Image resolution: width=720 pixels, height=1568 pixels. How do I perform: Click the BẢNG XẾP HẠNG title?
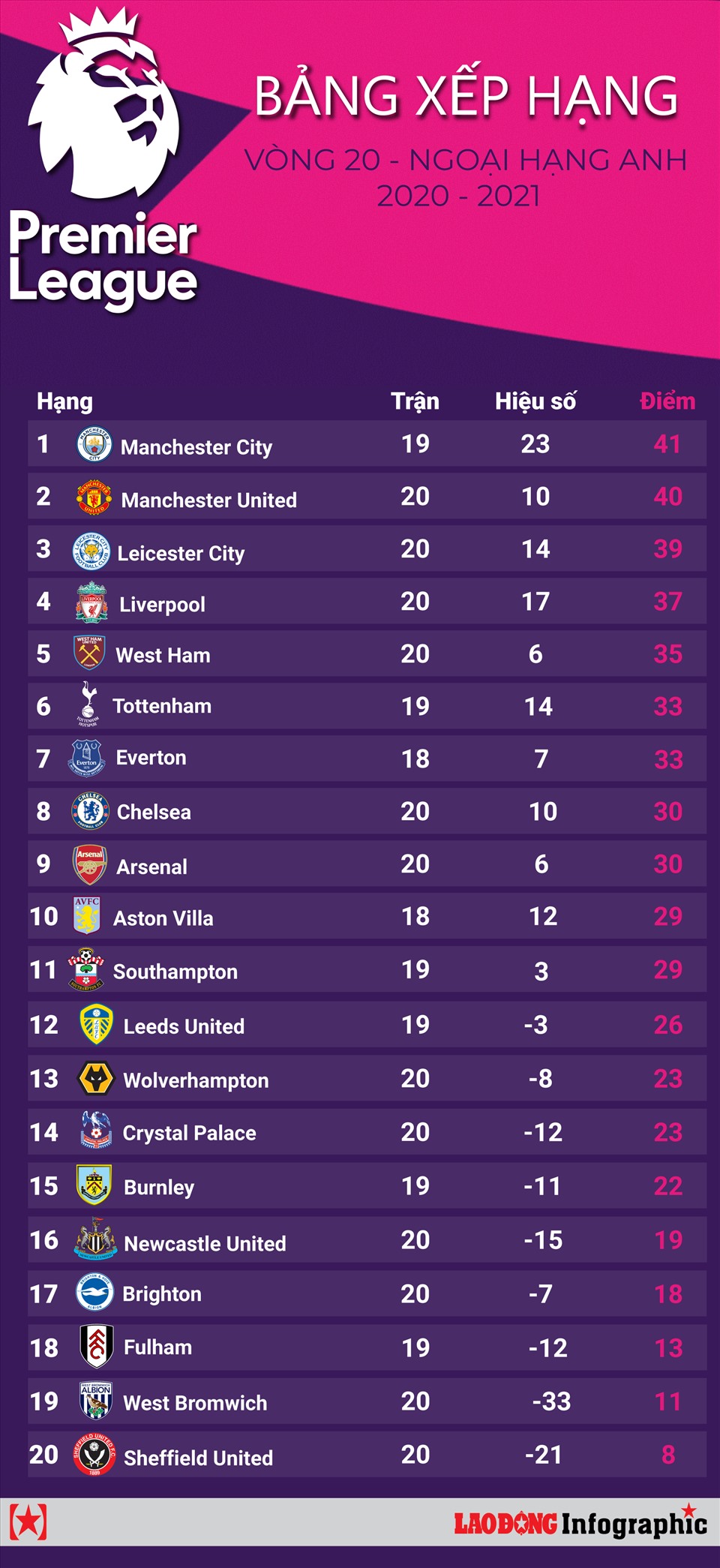pyautogui.click(x=466, y=97)
